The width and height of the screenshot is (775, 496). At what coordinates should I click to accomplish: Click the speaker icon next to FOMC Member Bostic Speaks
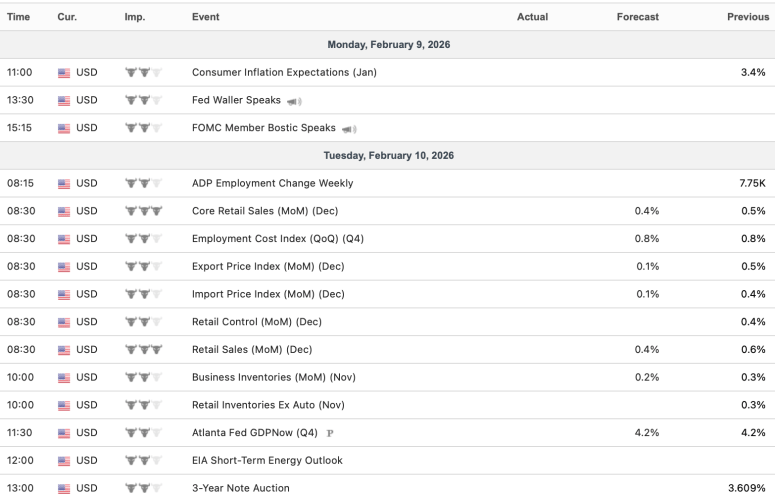[349, 129]
